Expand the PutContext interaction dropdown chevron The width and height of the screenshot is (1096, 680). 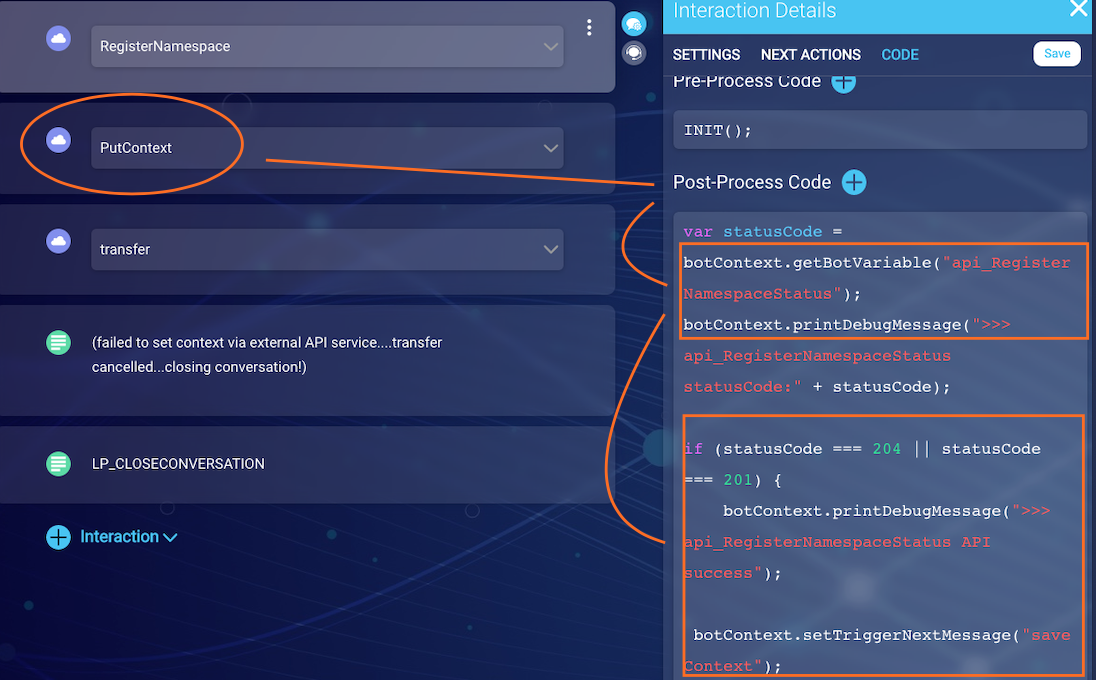click(550, 146)
